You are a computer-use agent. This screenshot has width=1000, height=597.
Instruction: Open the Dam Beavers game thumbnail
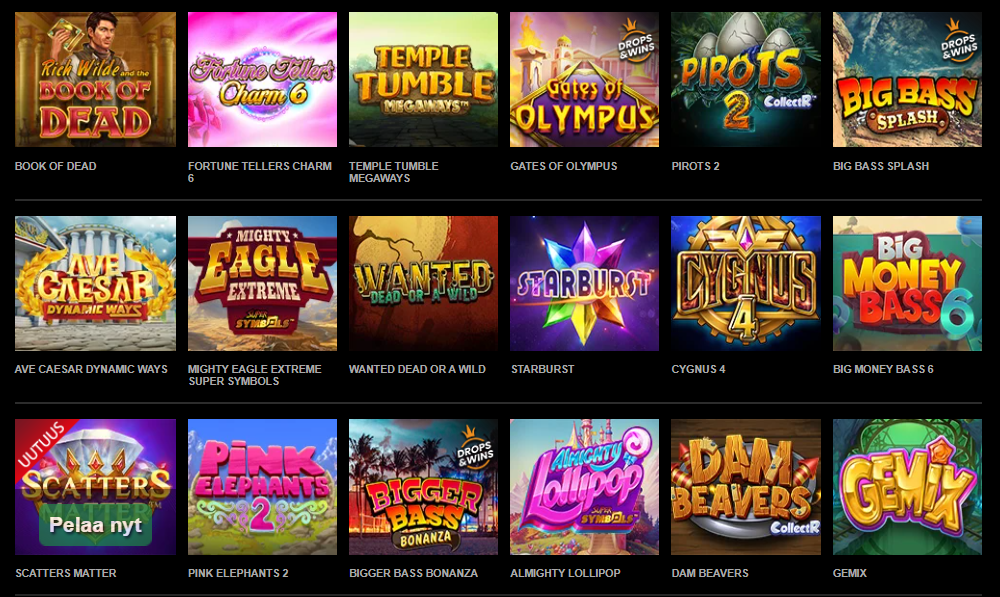(x=746, y=487)
